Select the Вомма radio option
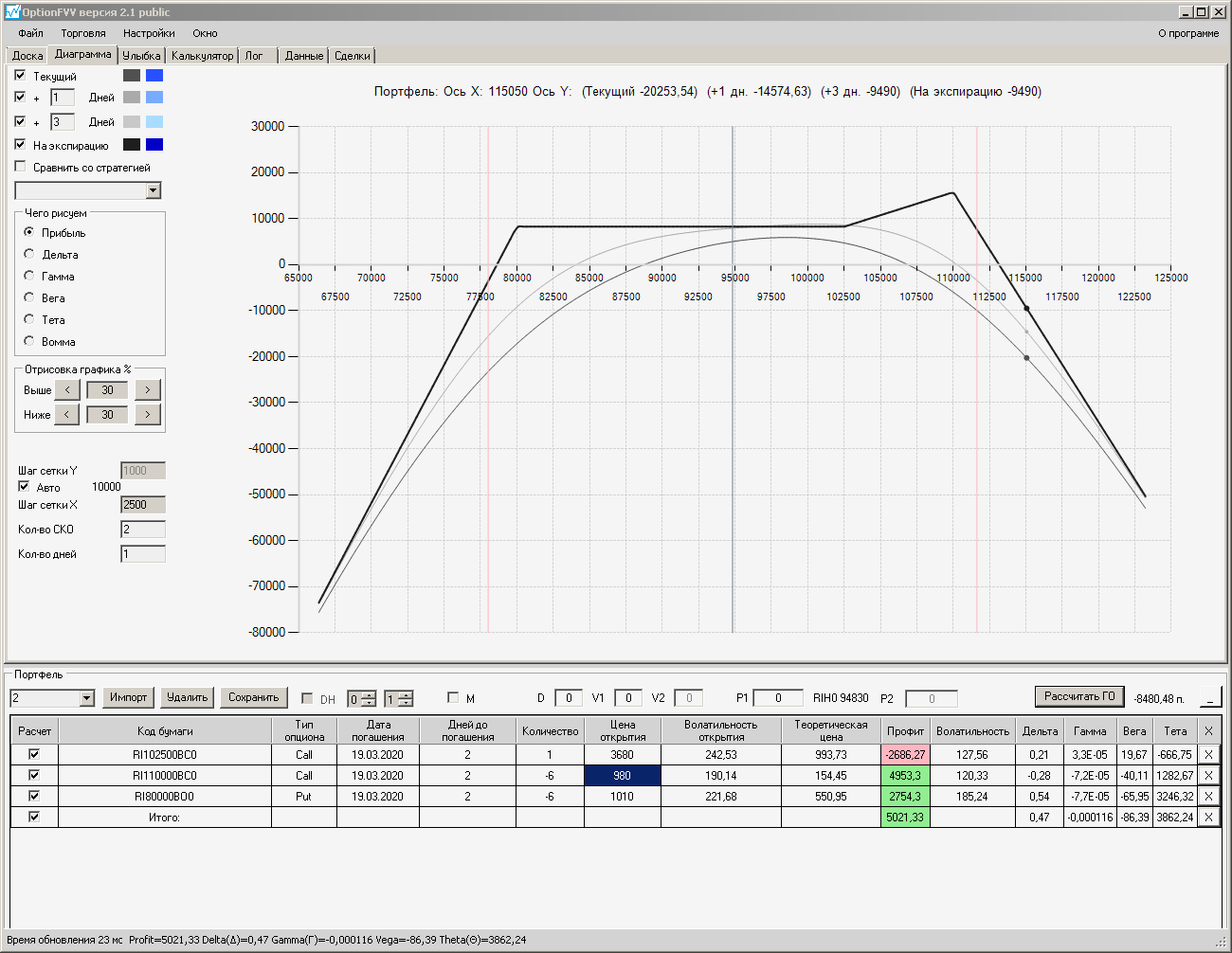 tap(29, 341)
